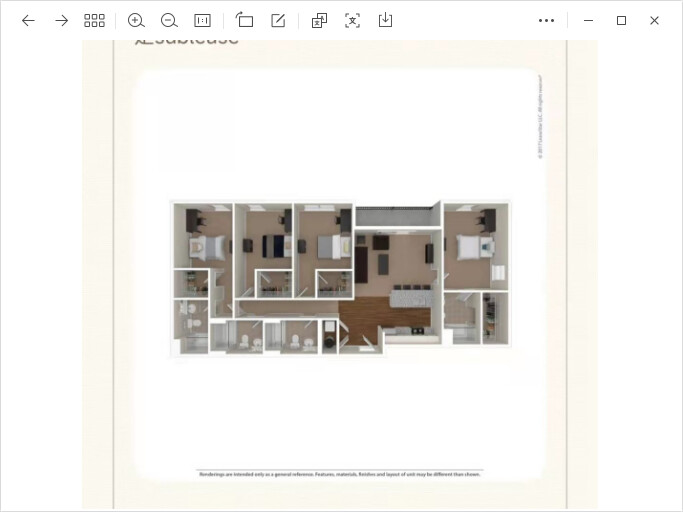The image size is (683, 512).
Task: Click the renderings disclaimer text below plan
Action: 339,474
